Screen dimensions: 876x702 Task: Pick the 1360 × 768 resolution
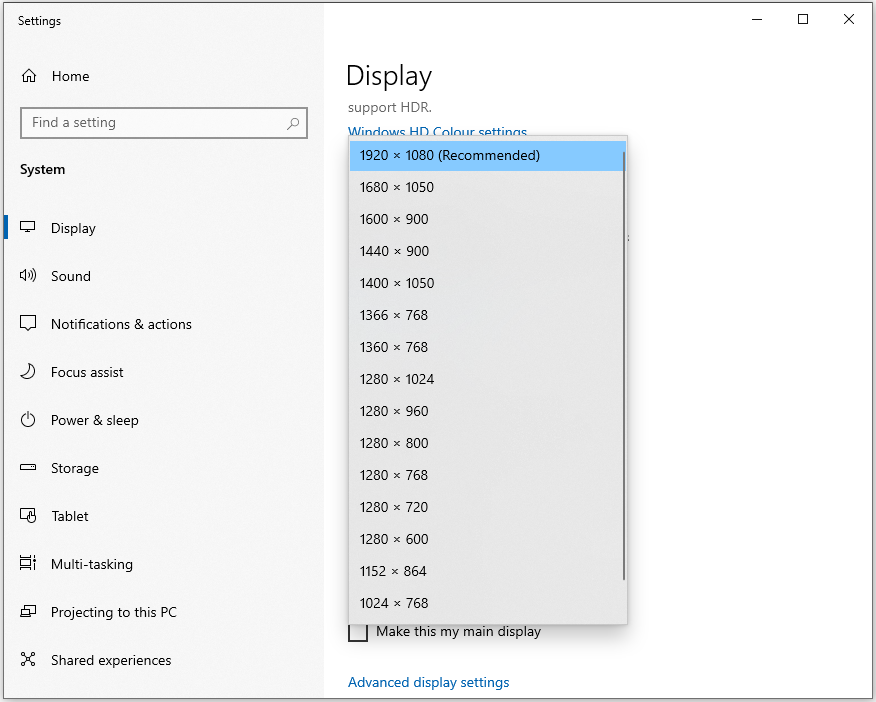click(x=487, y=347)
